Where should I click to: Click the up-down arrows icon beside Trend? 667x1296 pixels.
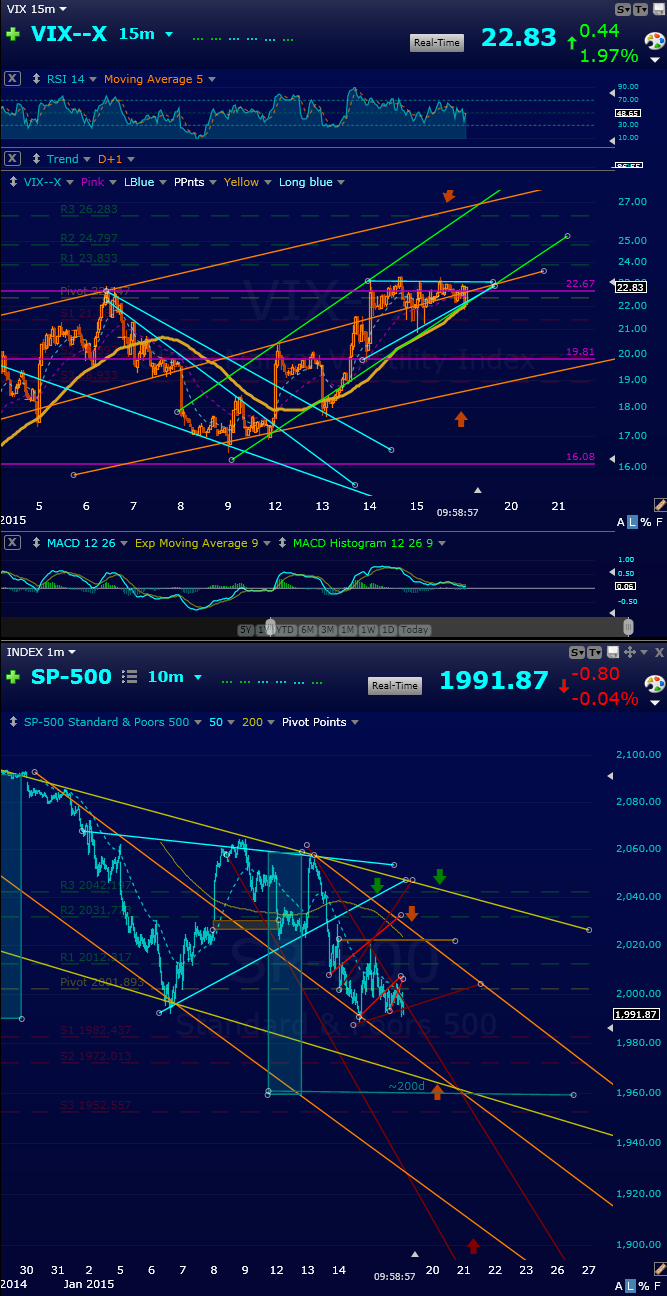pos(38,159)
